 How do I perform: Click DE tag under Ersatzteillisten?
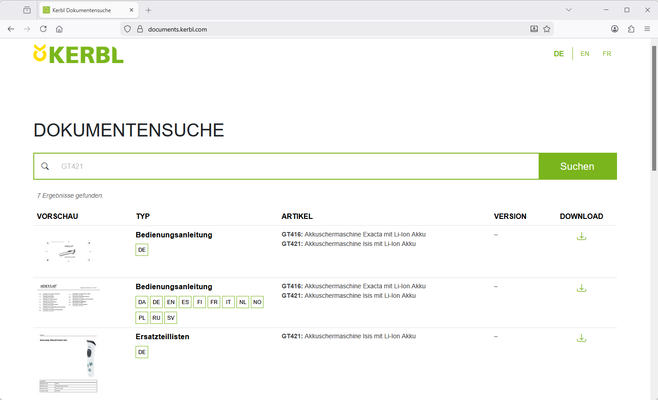pyautogui.click(x=142, y=352)
